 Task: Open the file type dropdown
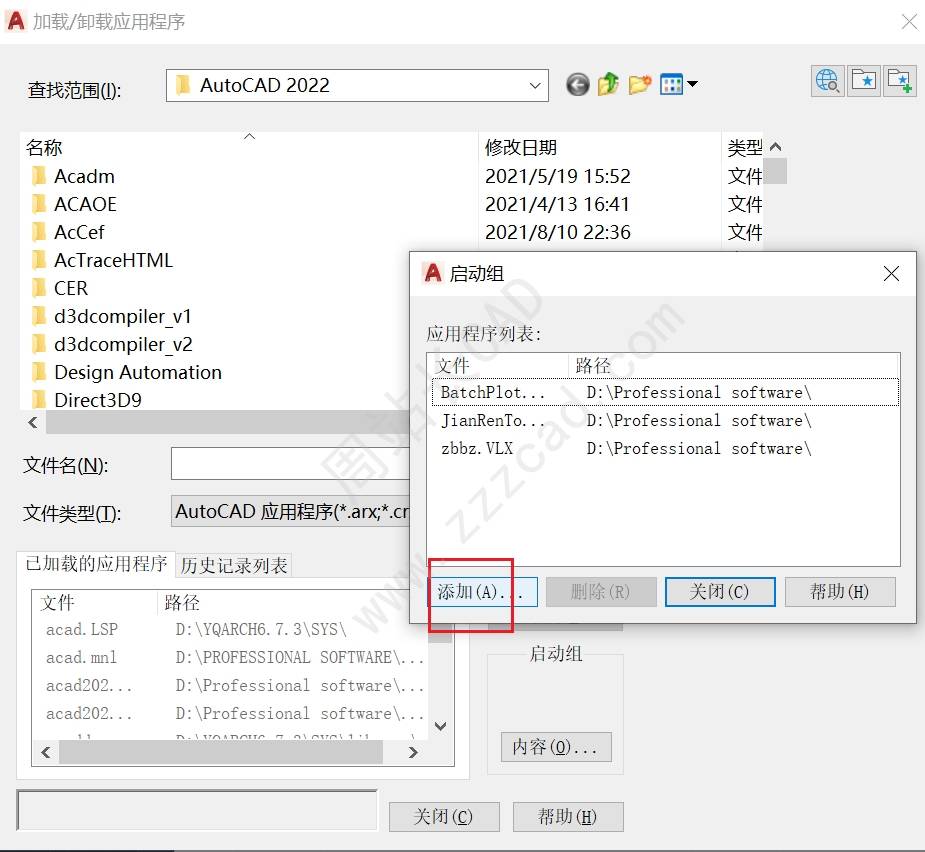point(290,511)
